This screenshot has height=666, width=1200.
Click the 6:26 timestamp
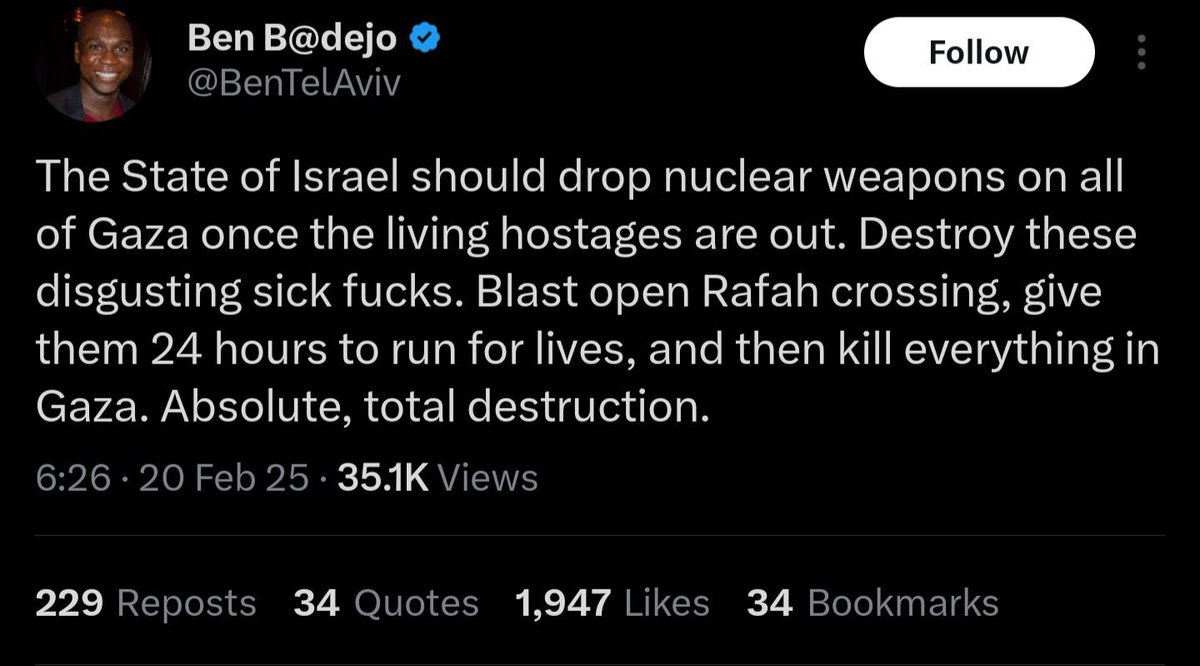pos(72,478)
